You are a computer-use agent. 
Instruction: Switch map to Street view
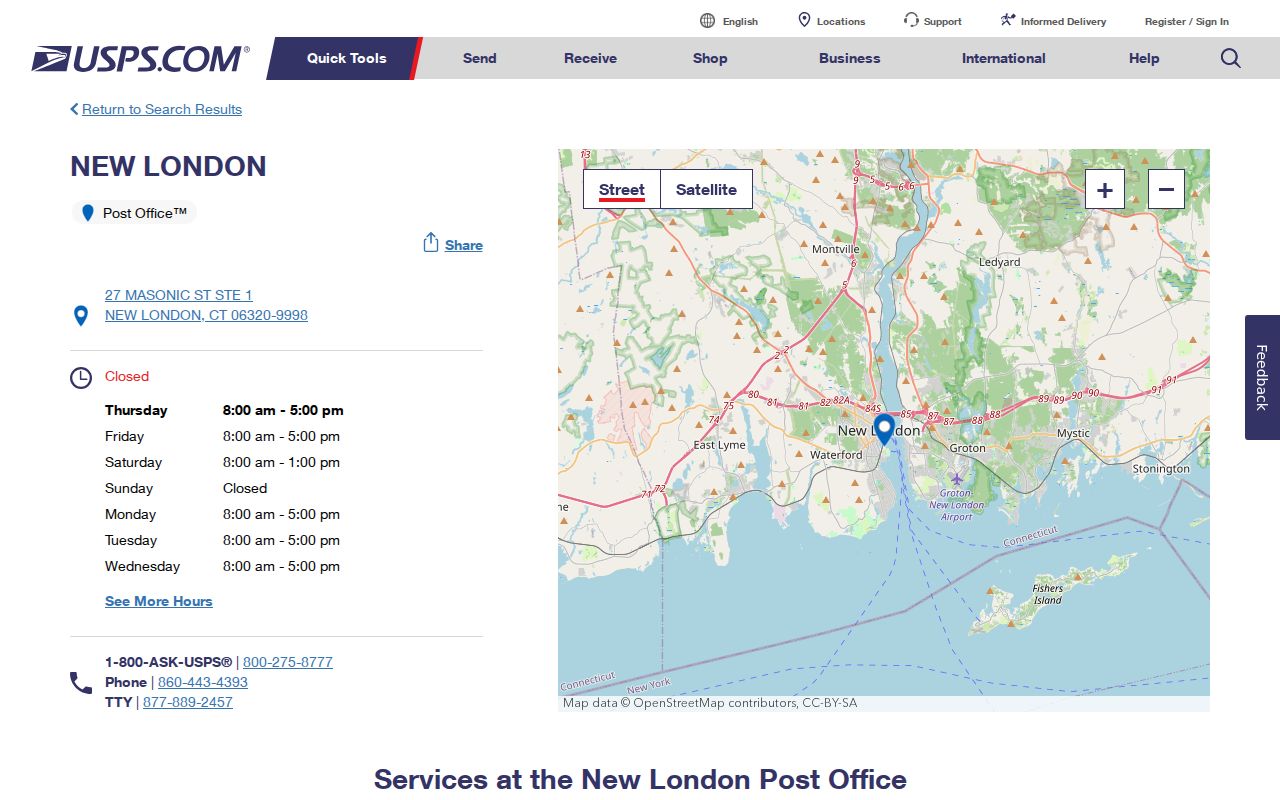point(622,189)
